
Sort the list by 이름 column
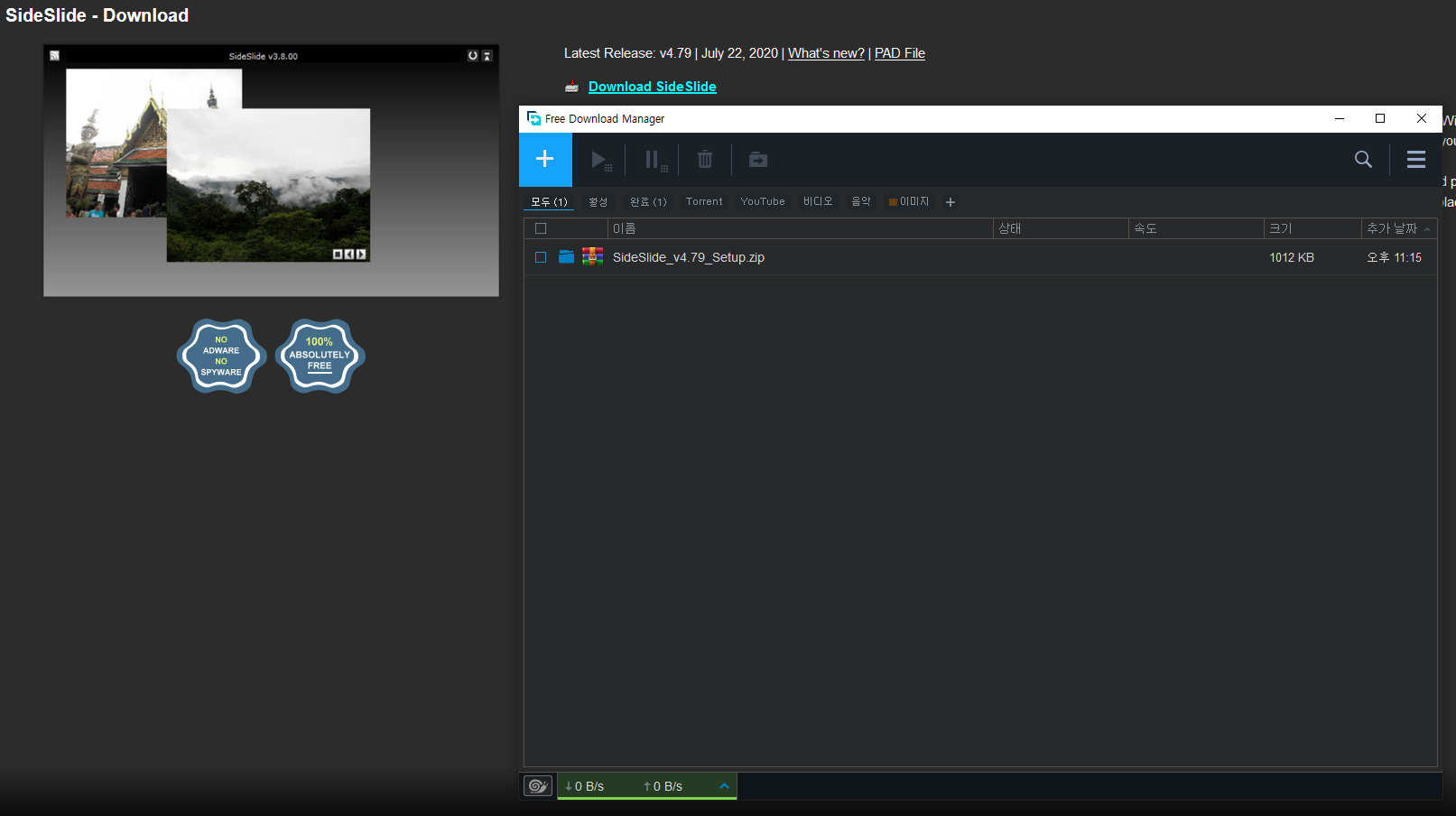[801, 228]
